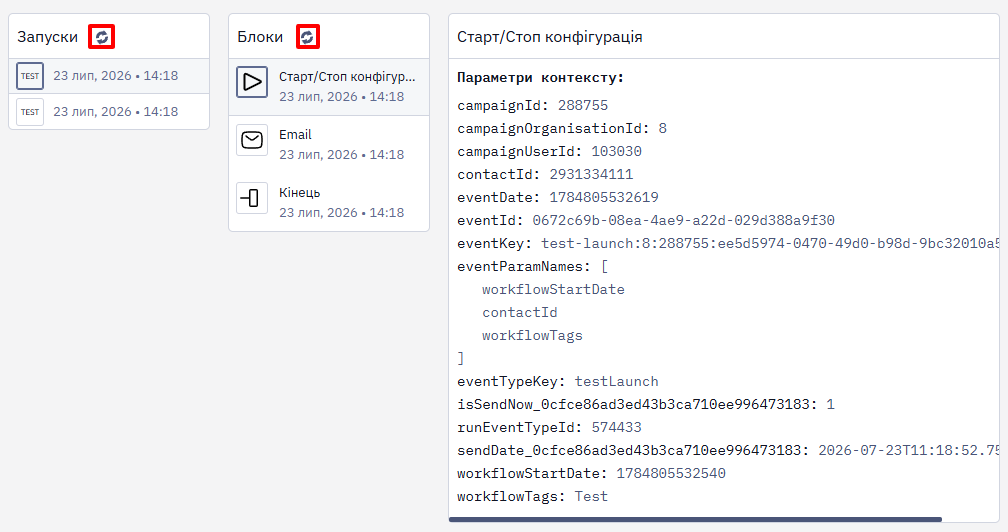The width and height of the screenshot is (1008, 532).
Task: Open the Email block entry label
Action: coord(295,135)
